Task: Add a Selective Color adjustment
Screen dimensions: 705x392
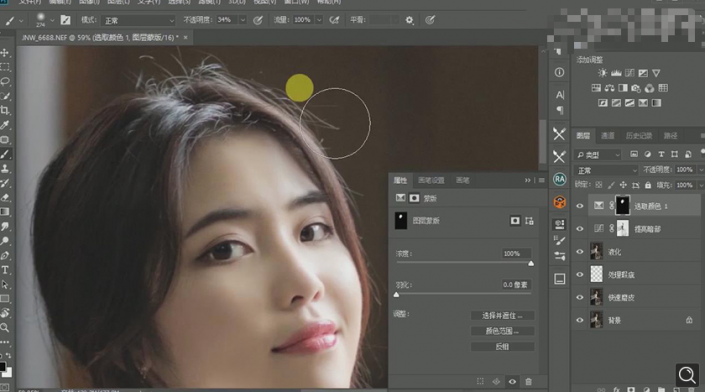Action: tap(643, 103)
